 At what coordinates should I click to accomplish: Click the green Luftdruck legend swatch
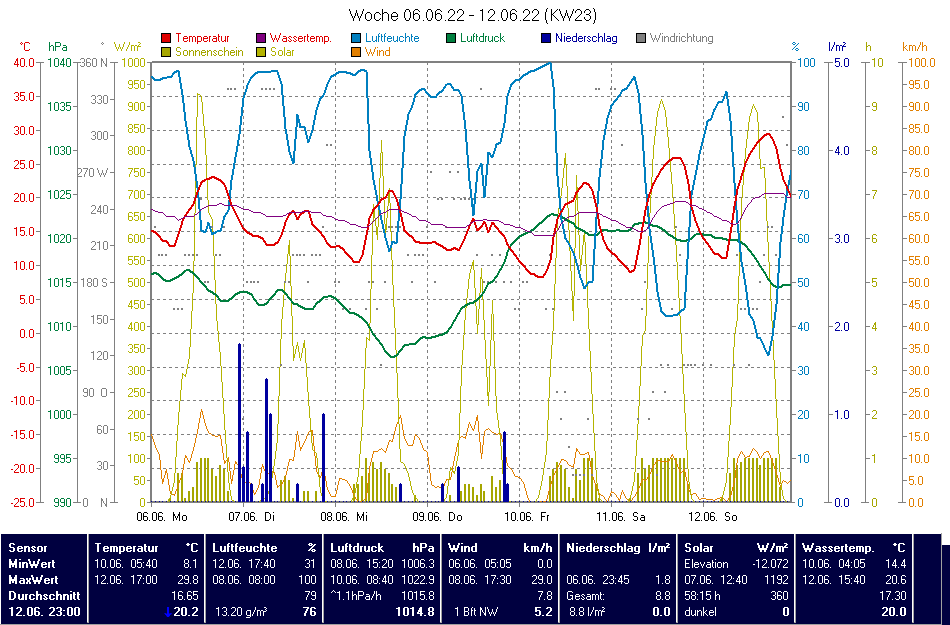(451, 38)
